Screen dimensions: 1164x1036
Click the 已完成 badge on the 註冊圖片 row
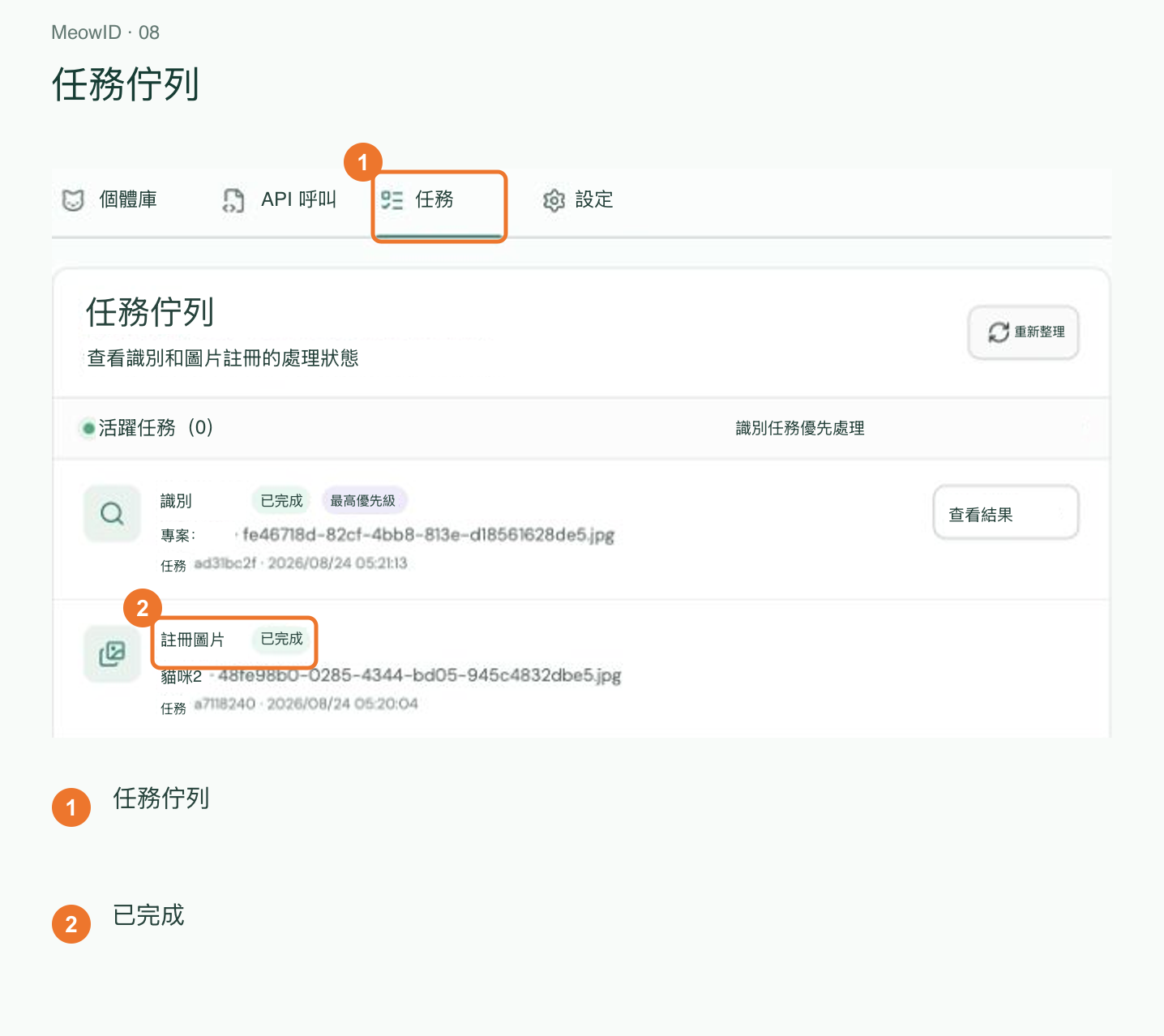282,639
